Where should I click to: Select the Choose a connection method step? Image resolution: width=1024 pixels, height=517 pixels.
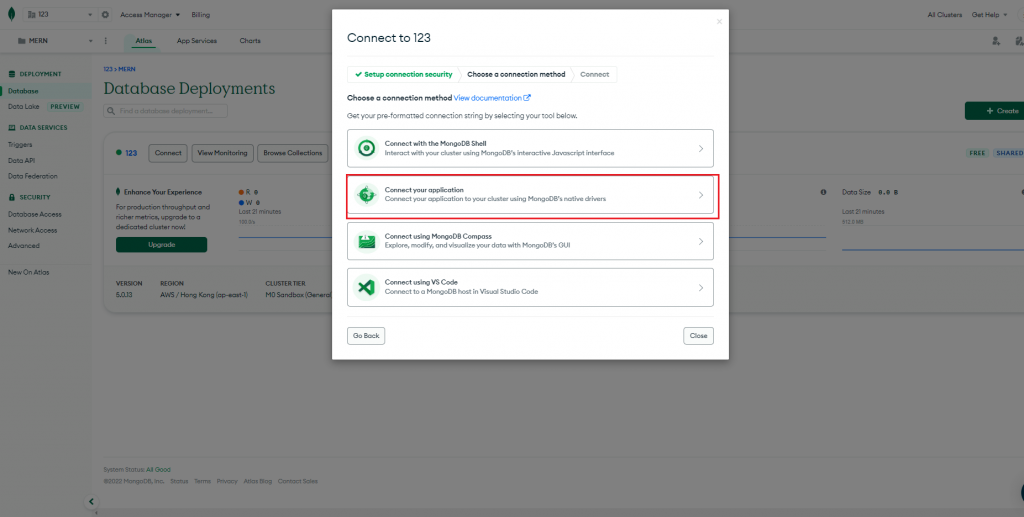pyautogui.click(x=516, y=74)
